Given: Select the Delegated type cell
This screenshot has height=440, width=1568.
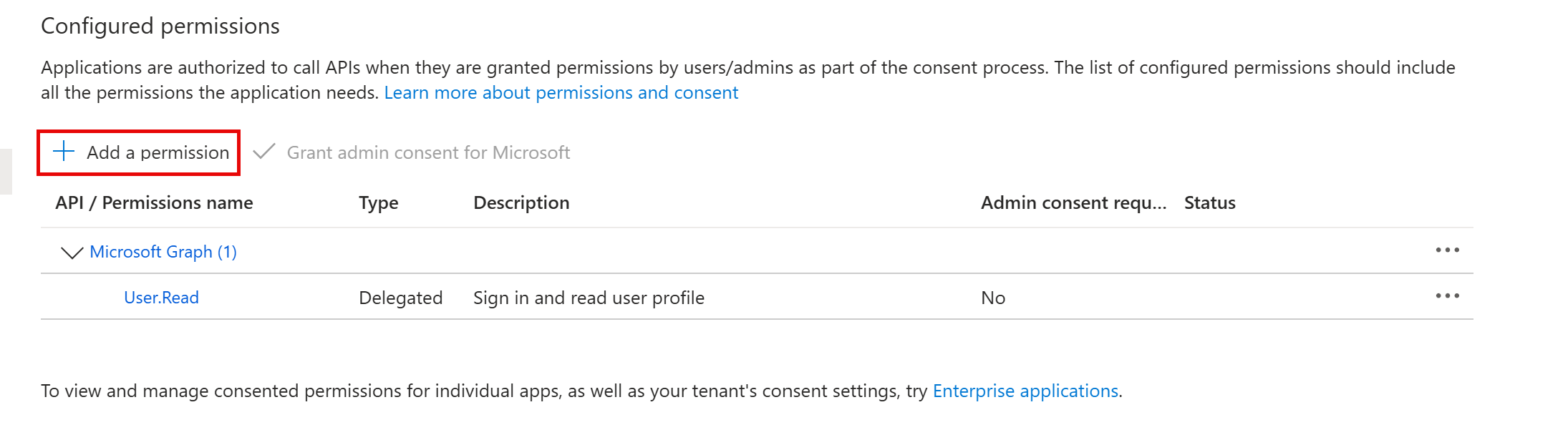Looking at the screenshot, I should point(400,298).
